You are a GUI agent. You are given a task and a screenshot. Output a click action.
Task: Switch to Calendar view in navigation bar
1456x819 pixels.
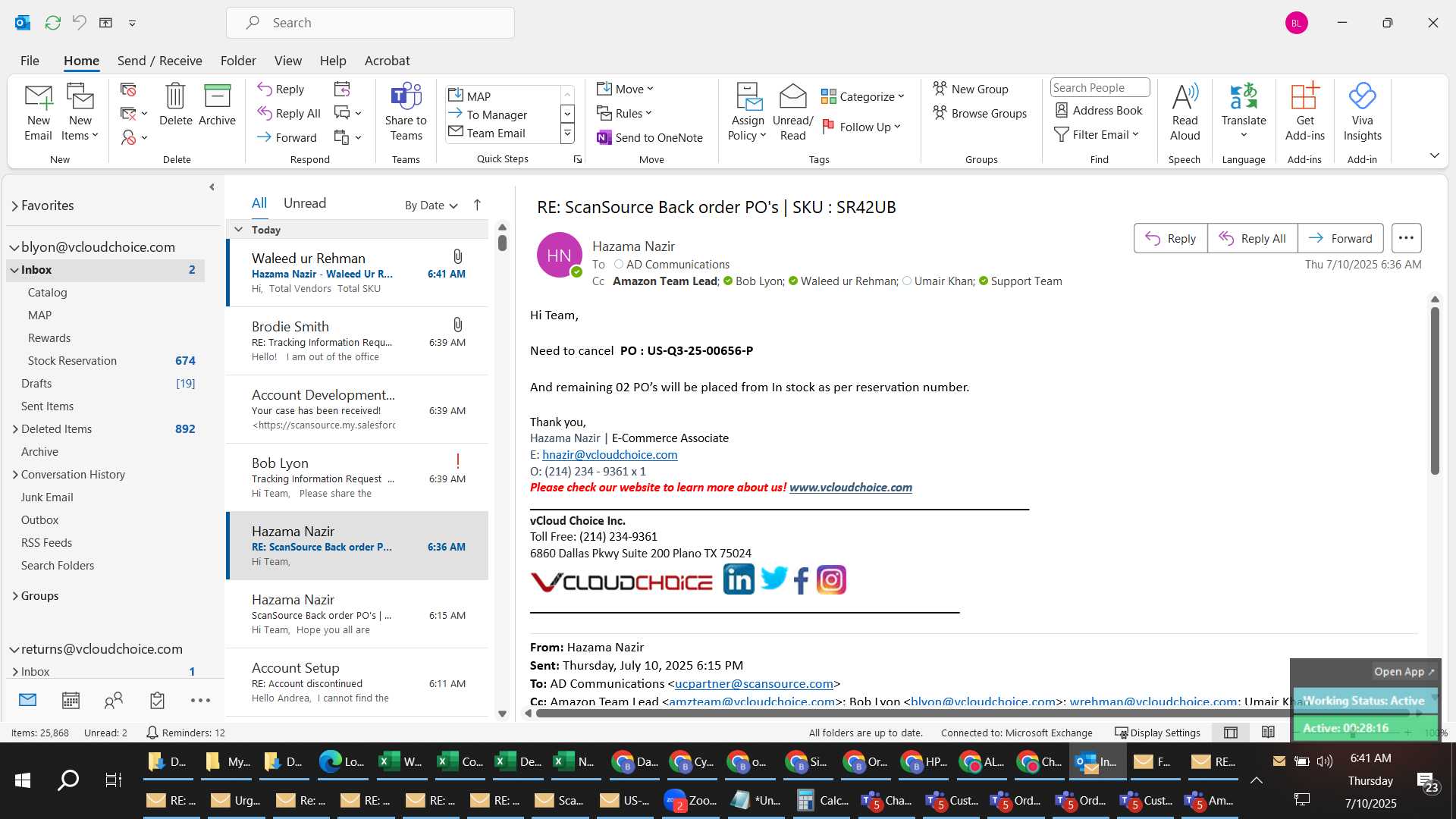71,700
